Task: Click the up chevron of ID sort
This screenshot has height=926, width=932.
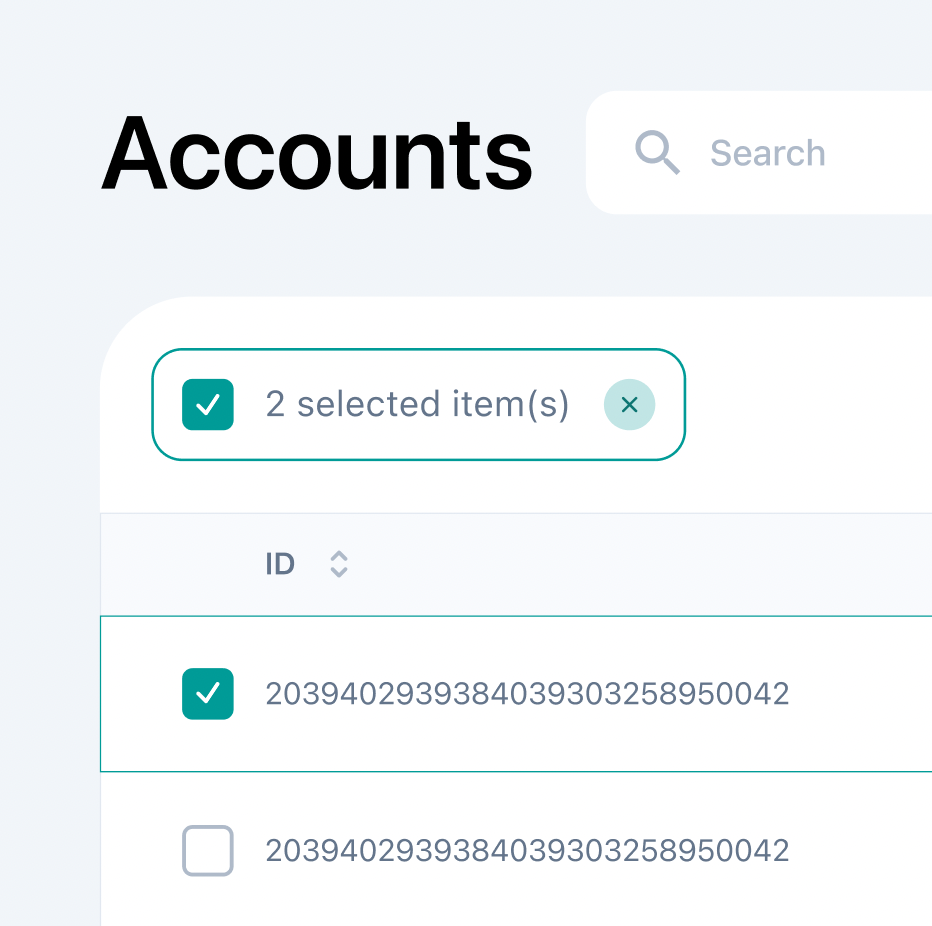Action: 339,556
